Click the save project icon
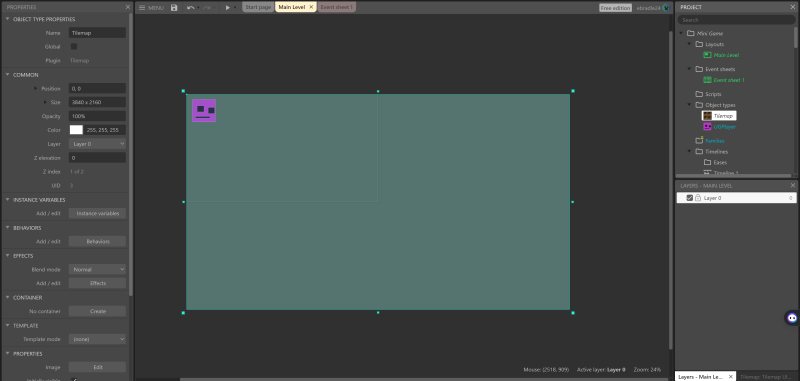Viewport: 800px width, 381px height. [174, 8]
